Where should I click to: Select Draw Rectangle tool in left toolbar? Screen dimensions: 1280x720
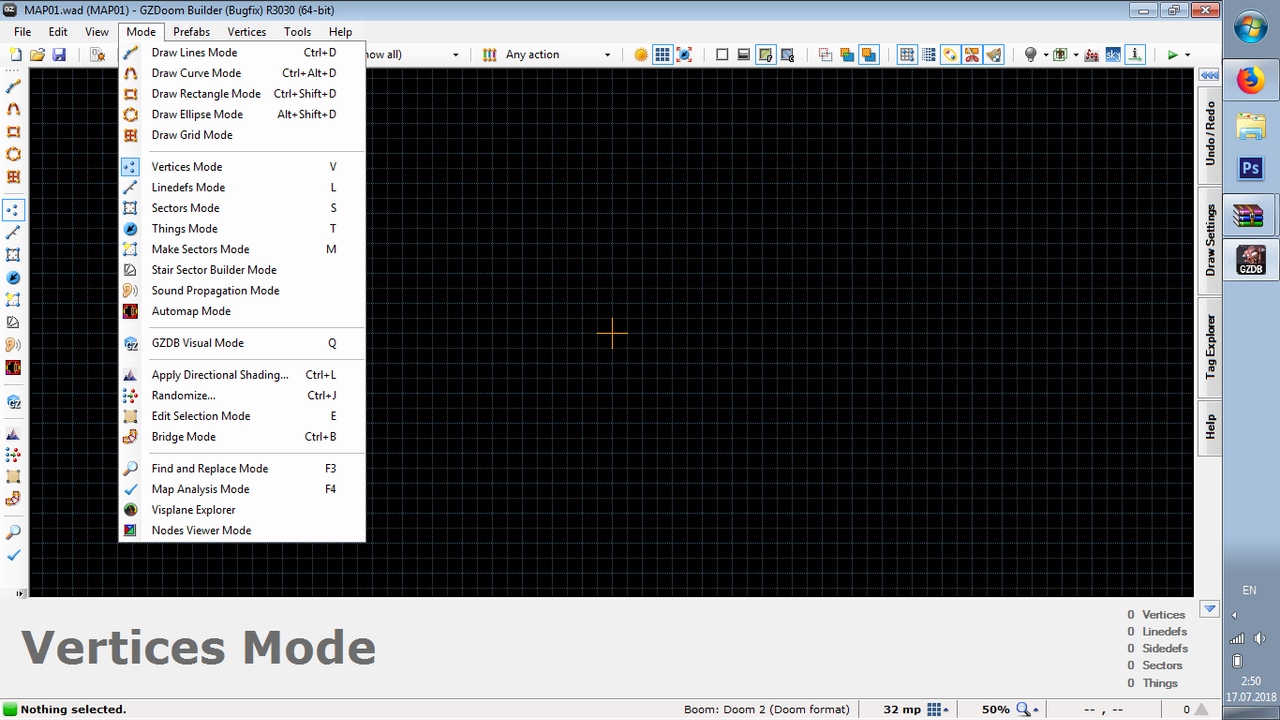point(14,132)
